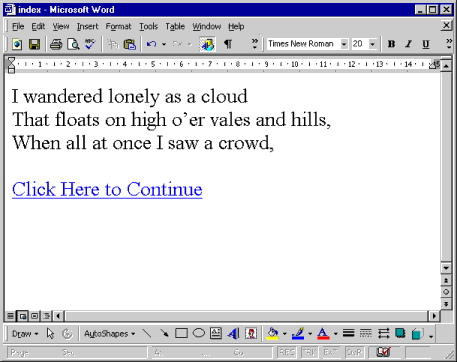
Task: Toggle Italic formatting
Action: pyautogui.click(x=409, y=44)
